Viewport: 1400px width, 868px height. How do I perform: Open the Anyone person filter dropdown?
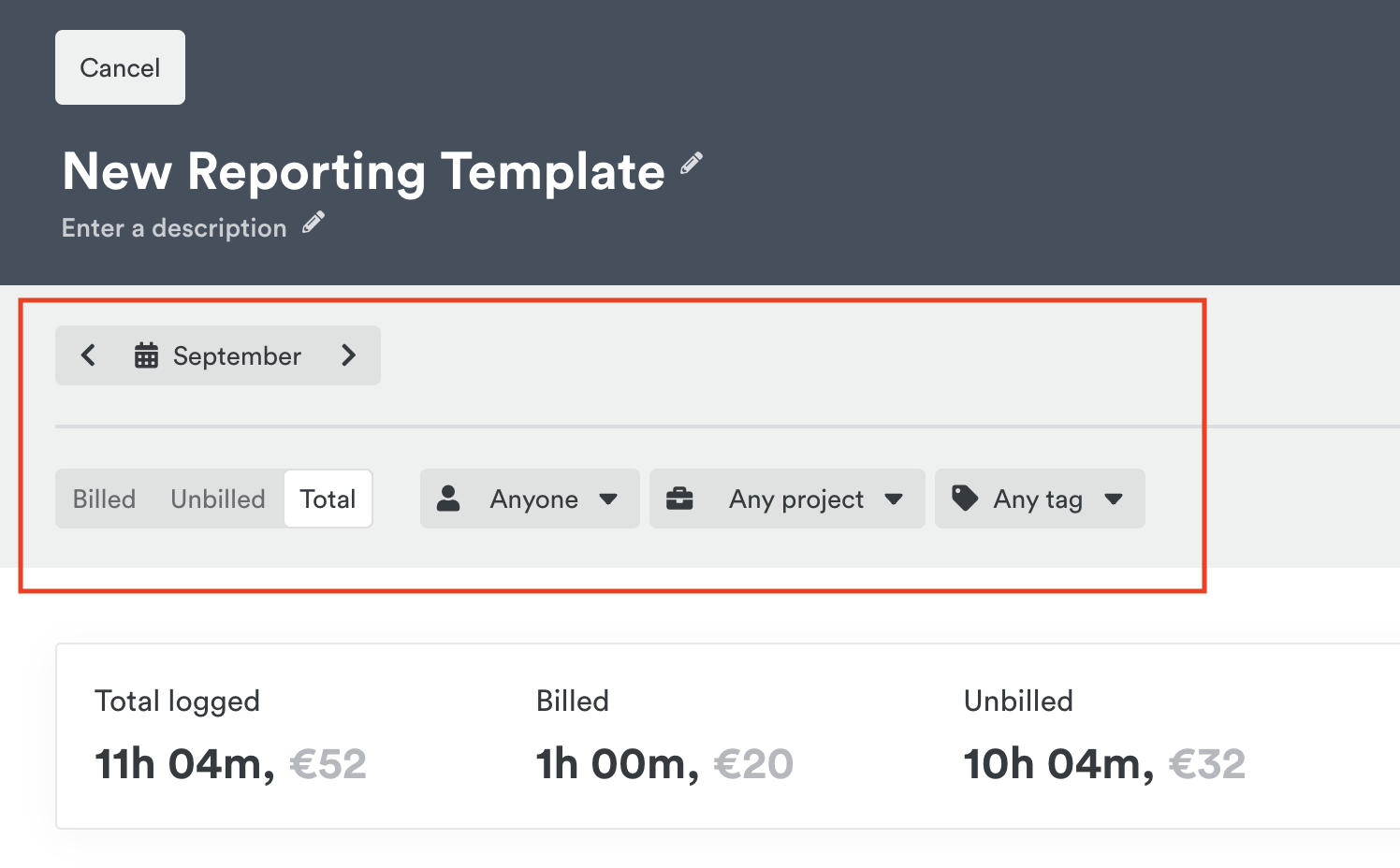530,499
